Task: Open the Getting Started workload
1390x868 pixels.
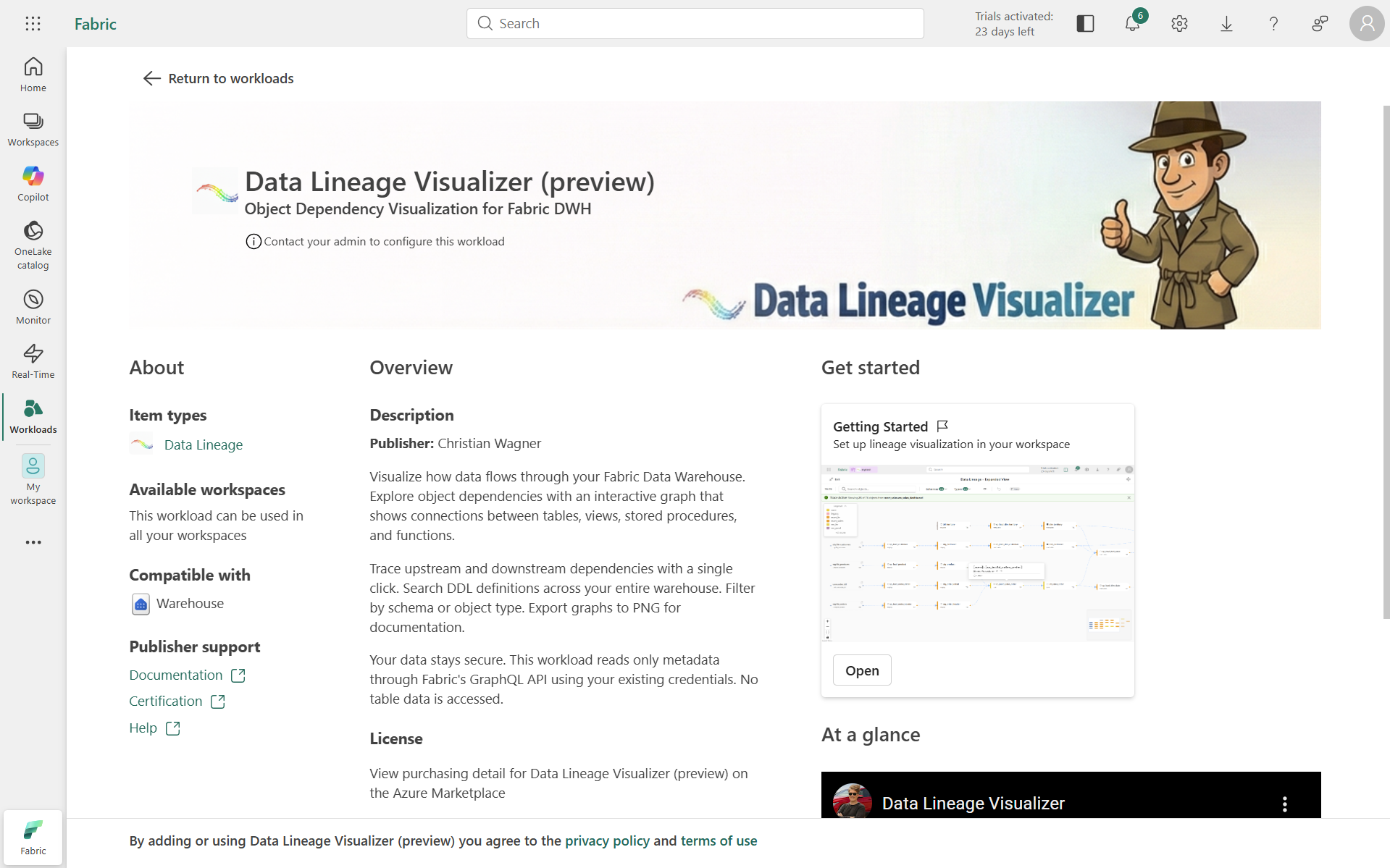Action: point(861,670)
